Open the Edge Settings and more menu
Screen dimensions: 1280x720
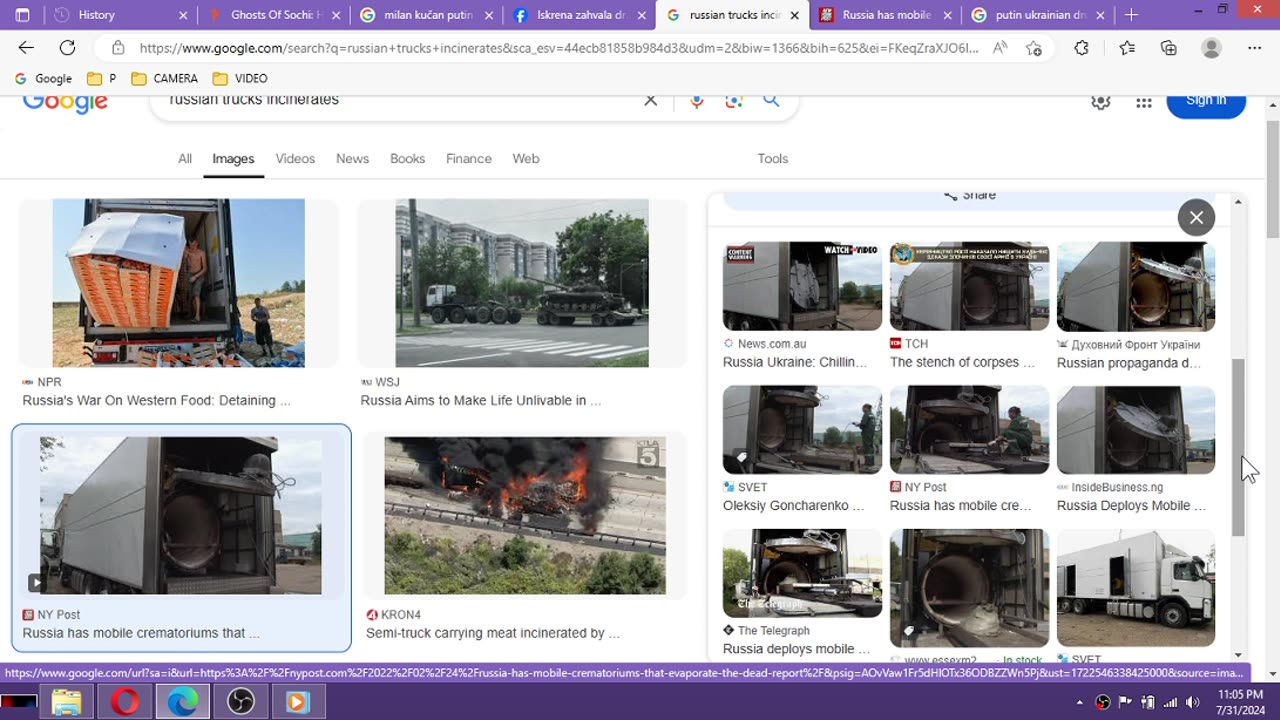point(1255,48)
